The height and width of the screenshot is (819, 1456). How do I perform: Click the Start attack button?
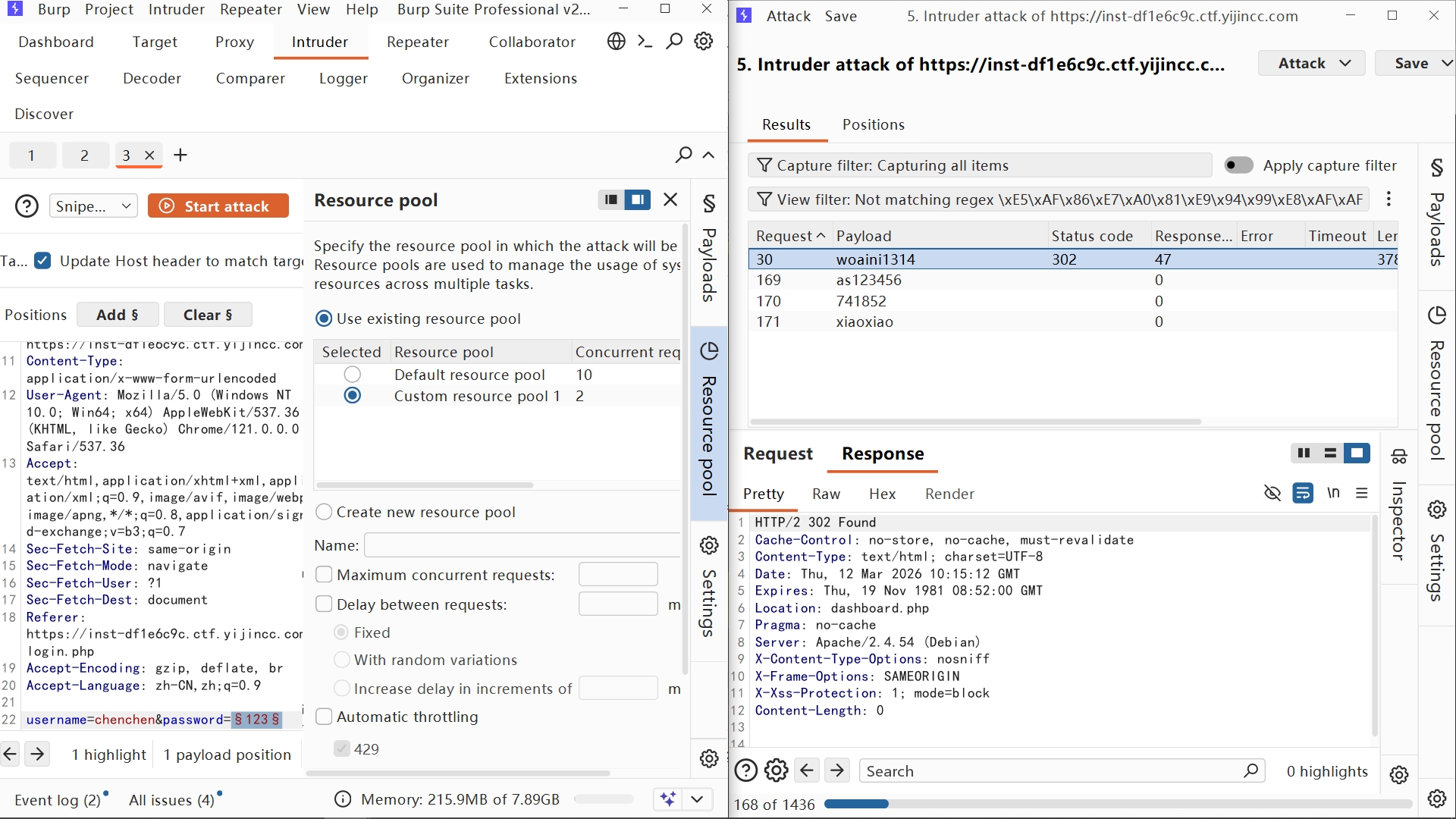218,206
